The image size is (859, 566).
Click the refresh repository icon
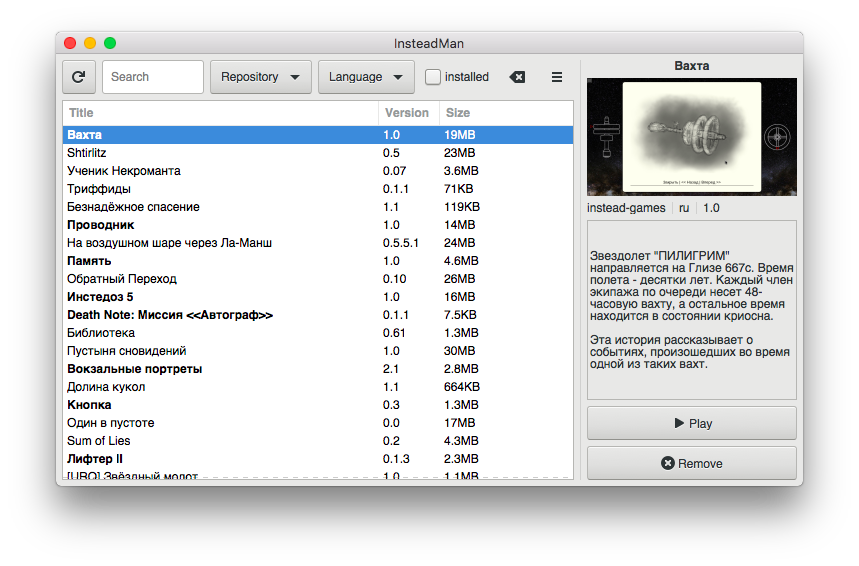[x=79, y=77]
